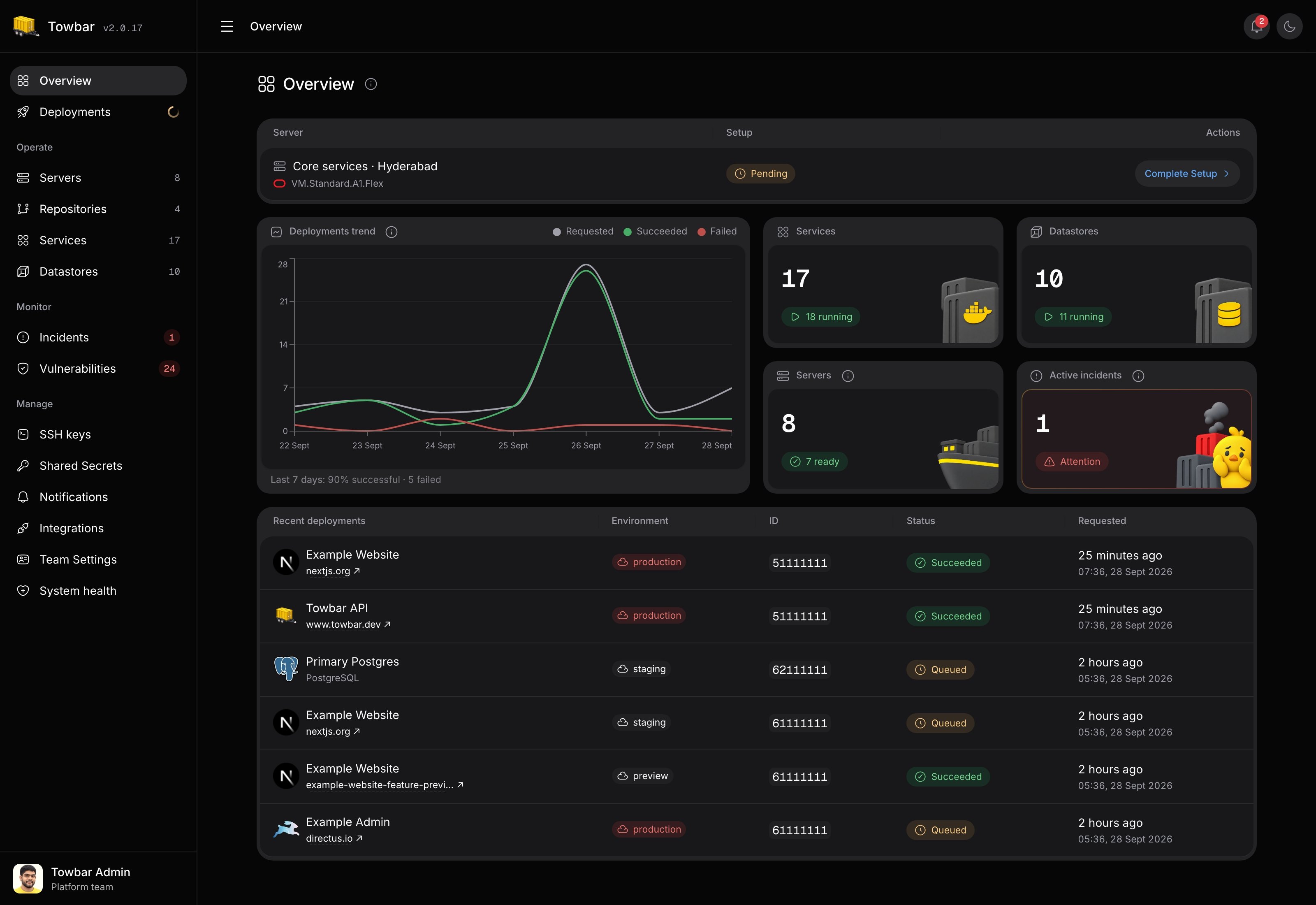Image resolution: width=1316 pixels, height=905 pixels.
Task: Open Shared Secrets in the sidebar
Action: (x=98, y=466)
